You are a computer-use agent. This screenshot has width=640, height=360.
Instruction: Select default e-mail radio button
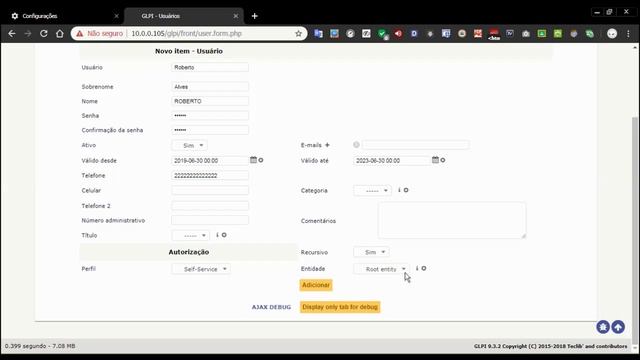[x=356, y=144]
